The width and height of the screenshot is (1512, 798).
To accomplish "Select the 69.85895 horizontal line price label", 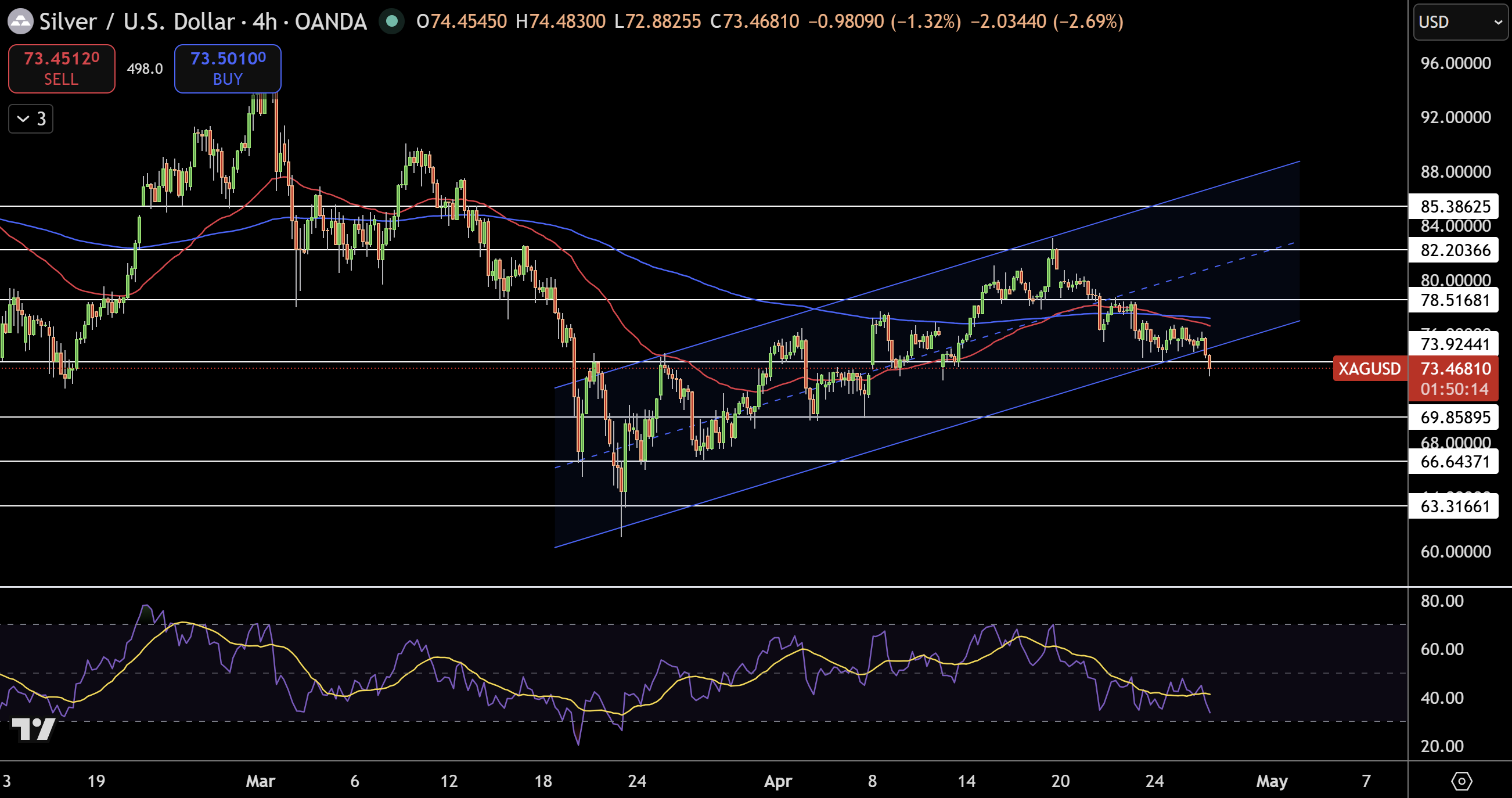I will (1453, 418).
